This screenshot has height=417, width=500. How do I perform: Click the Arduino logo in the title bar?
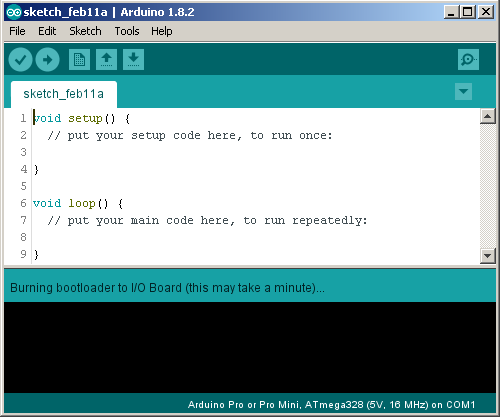tap(14, 12)
